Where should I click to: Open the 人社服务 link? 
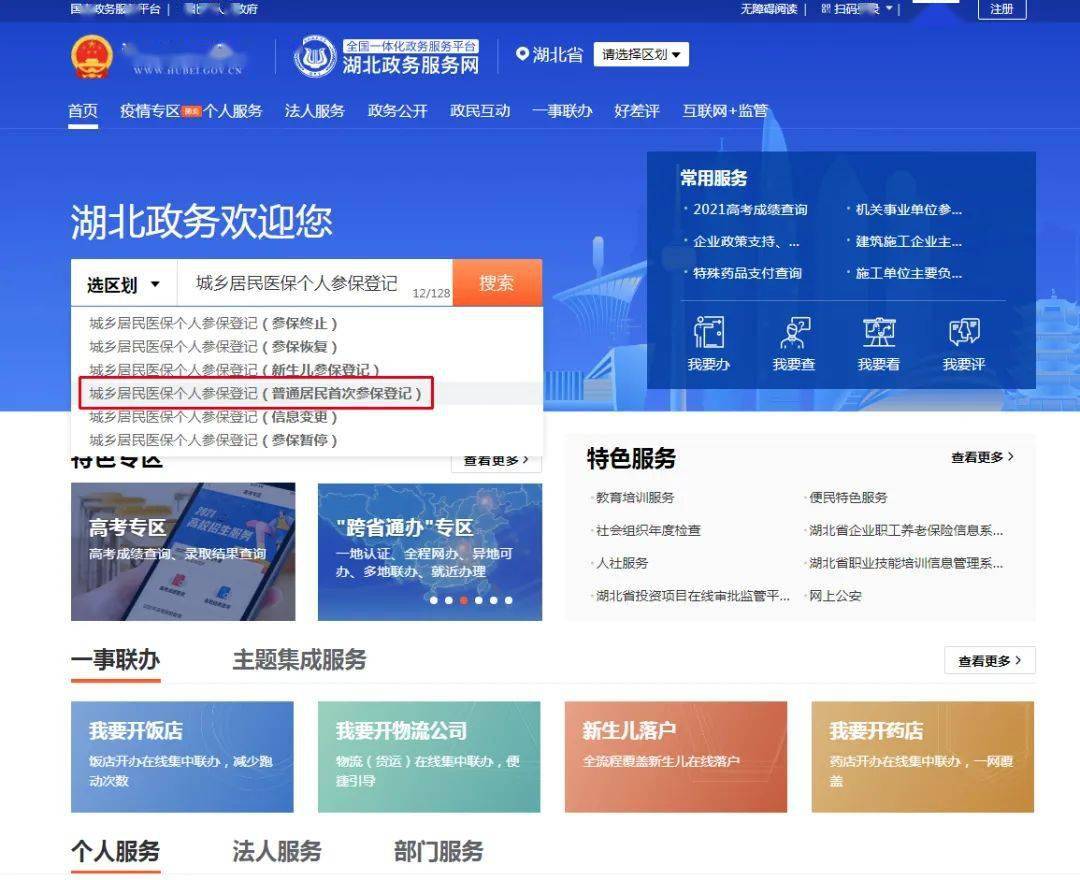point(622,563)
